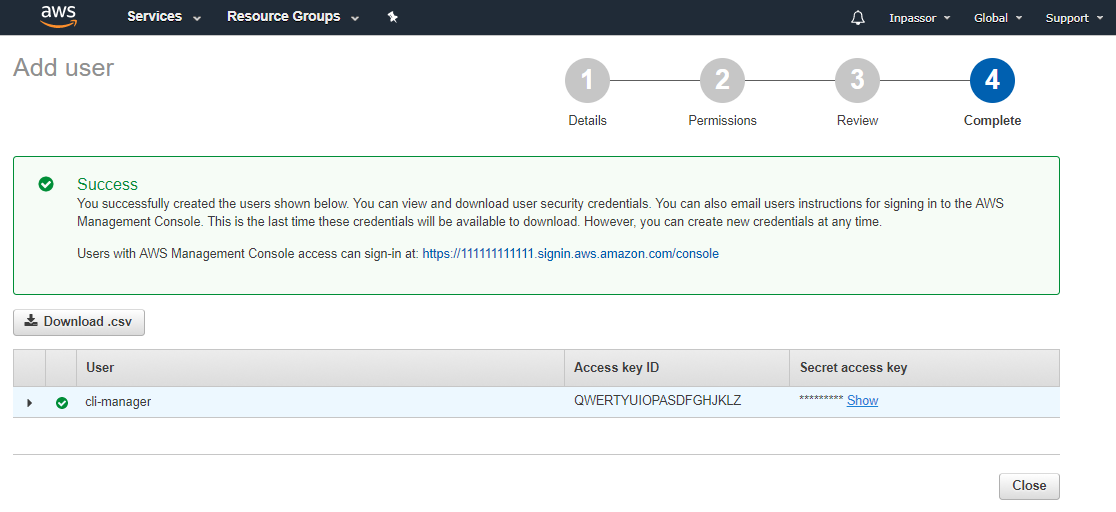Click step 3 Review circle

[x=857, y=81]
